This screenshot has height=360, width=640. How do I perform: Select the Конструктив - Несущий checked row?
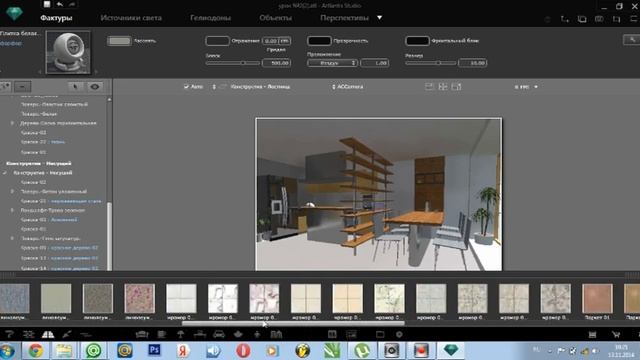pyautogui.click(x=43, y=173)
